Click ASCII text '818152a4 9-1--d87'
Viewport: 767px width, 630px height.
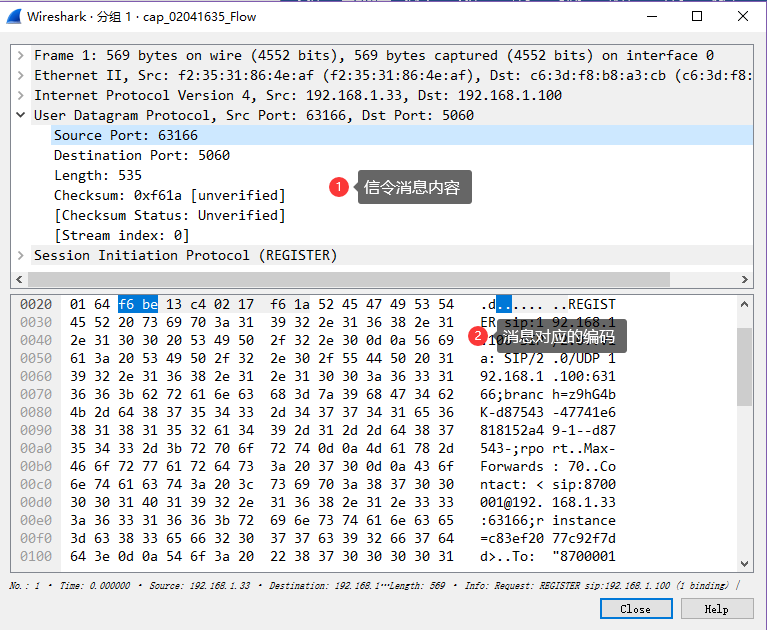(x=548, y=430)
